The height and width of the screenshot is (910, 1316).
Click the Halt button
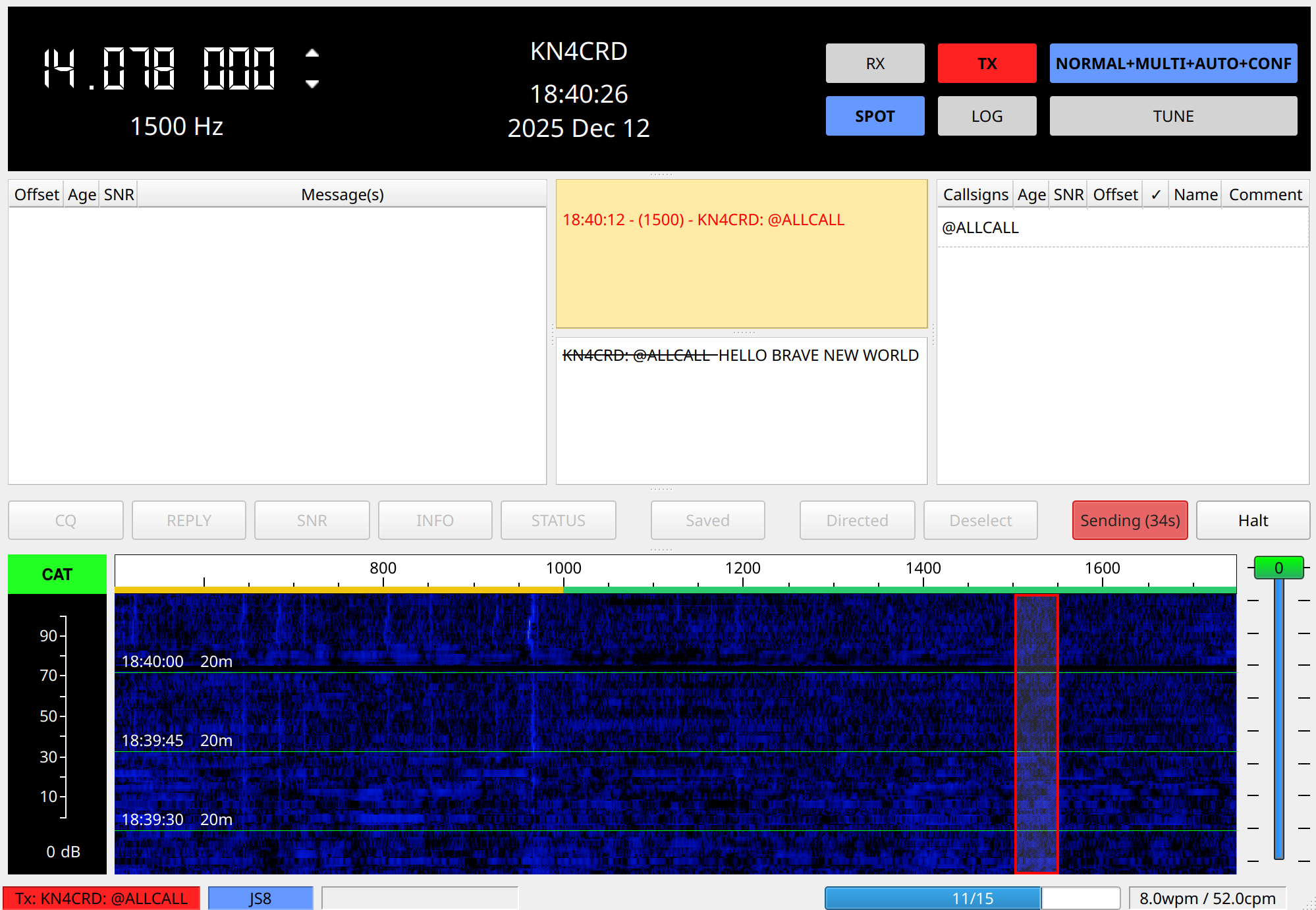coord(1252,520)
